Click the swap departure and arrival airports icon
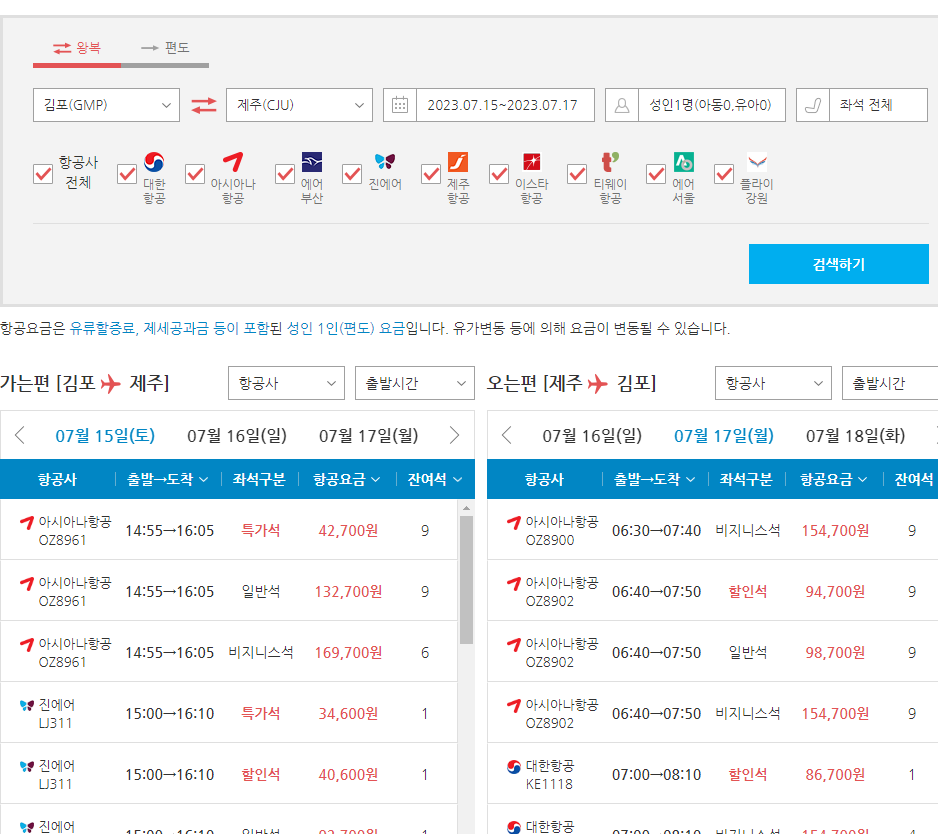938x834 pixels. (x=204, y=105)
